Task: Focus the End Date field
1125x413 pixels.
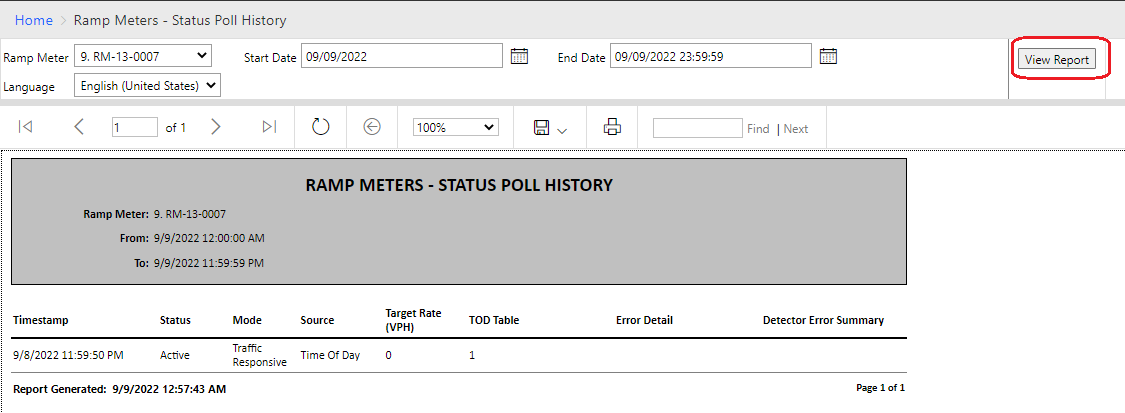Action: tap(711, 57)
